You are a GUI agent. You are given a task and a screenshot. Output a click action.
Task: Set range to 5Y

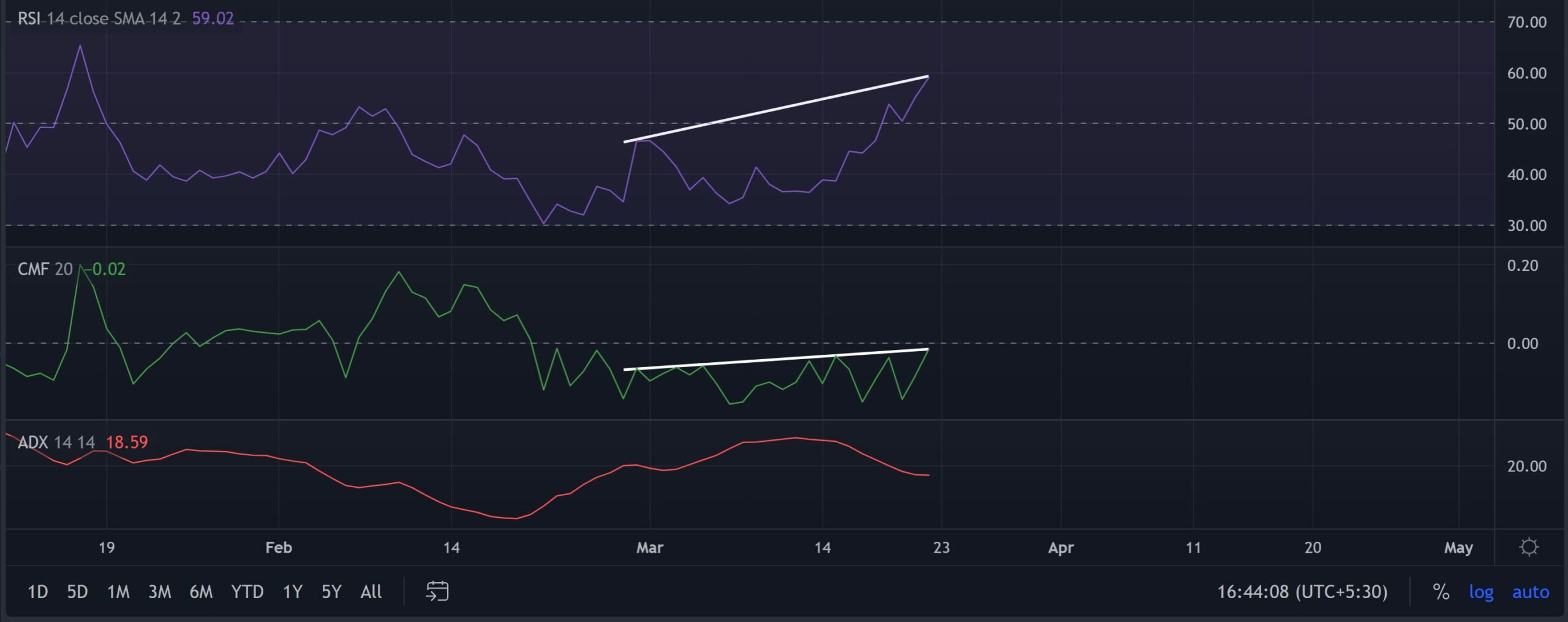tap(331, 591)
